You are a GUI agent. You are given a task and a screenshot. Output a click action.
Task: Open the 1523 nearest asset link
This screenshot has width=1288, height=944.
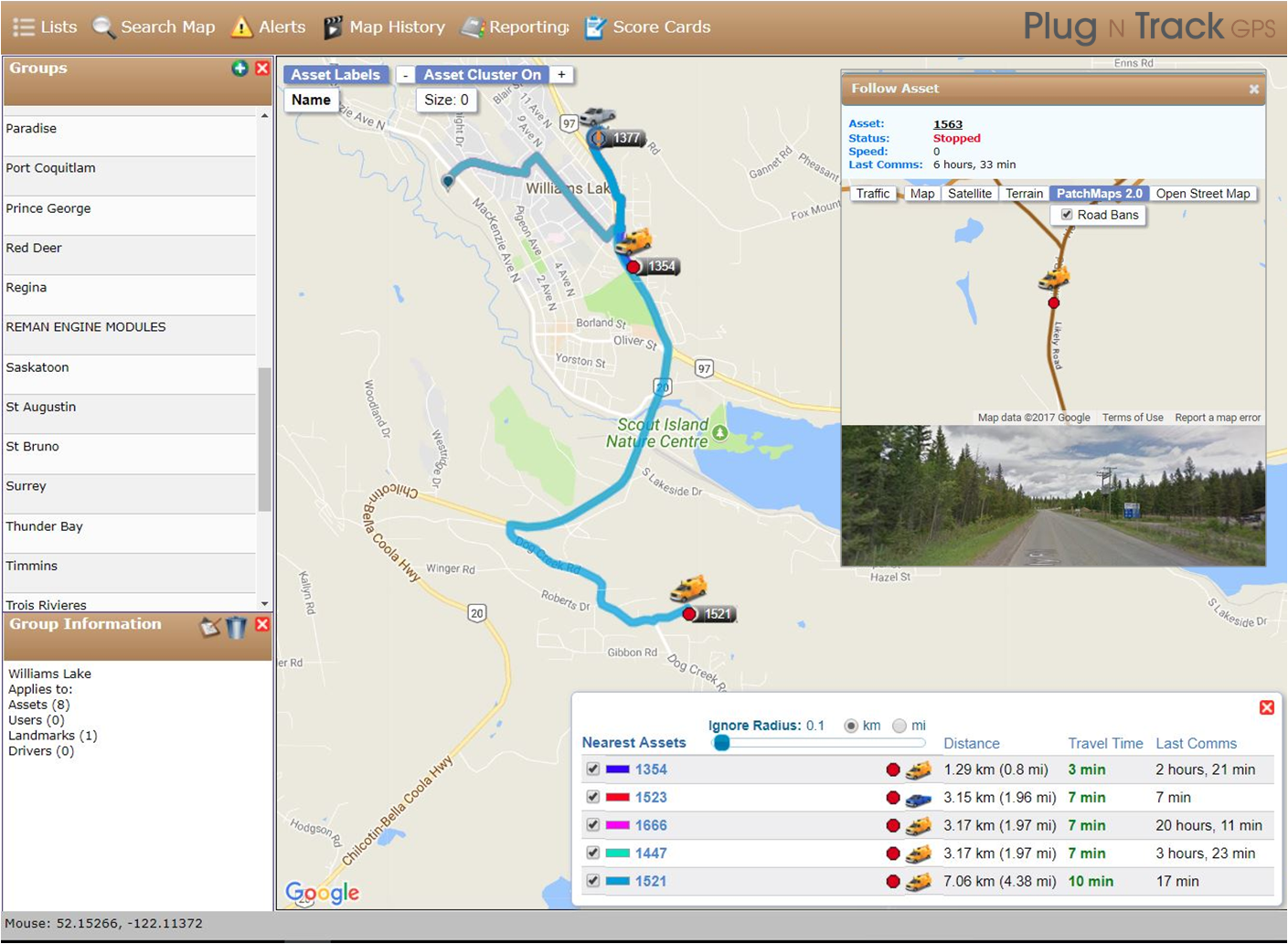[651, 798]
